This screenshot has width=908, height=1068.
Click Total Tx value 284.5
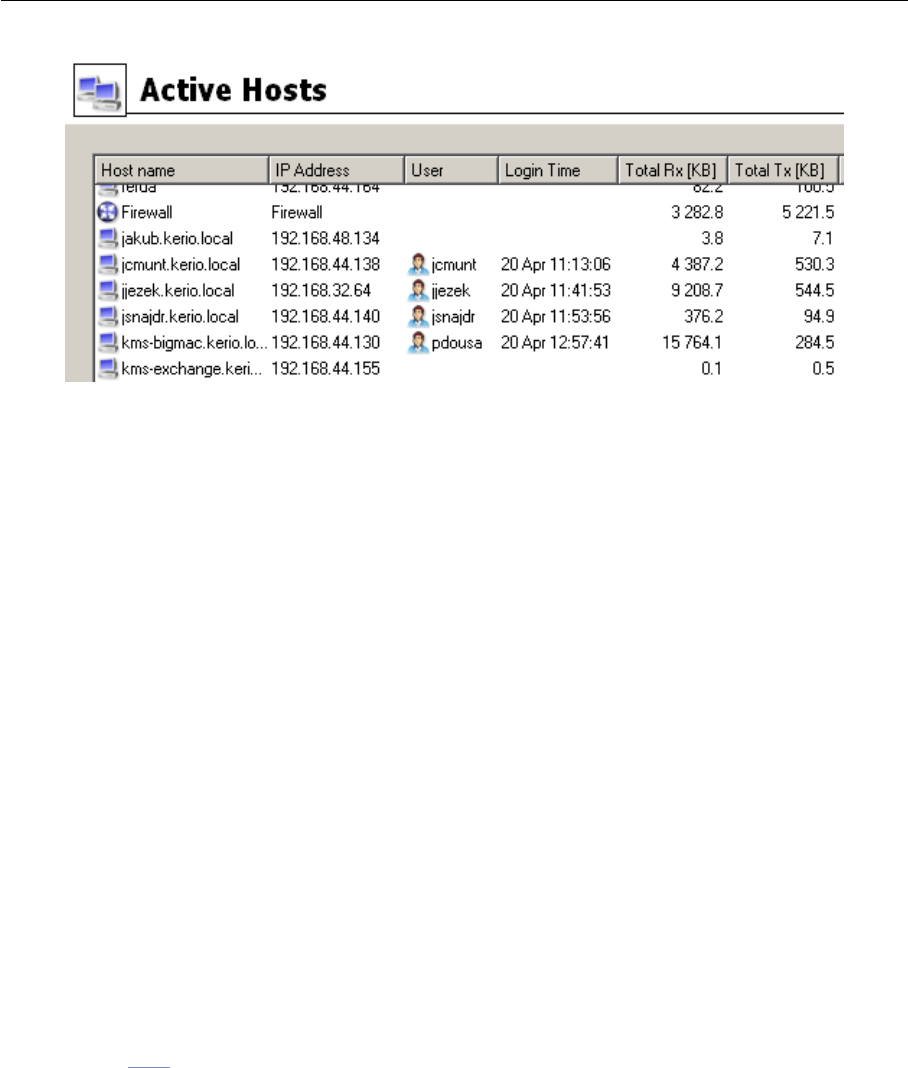(815, 343)
